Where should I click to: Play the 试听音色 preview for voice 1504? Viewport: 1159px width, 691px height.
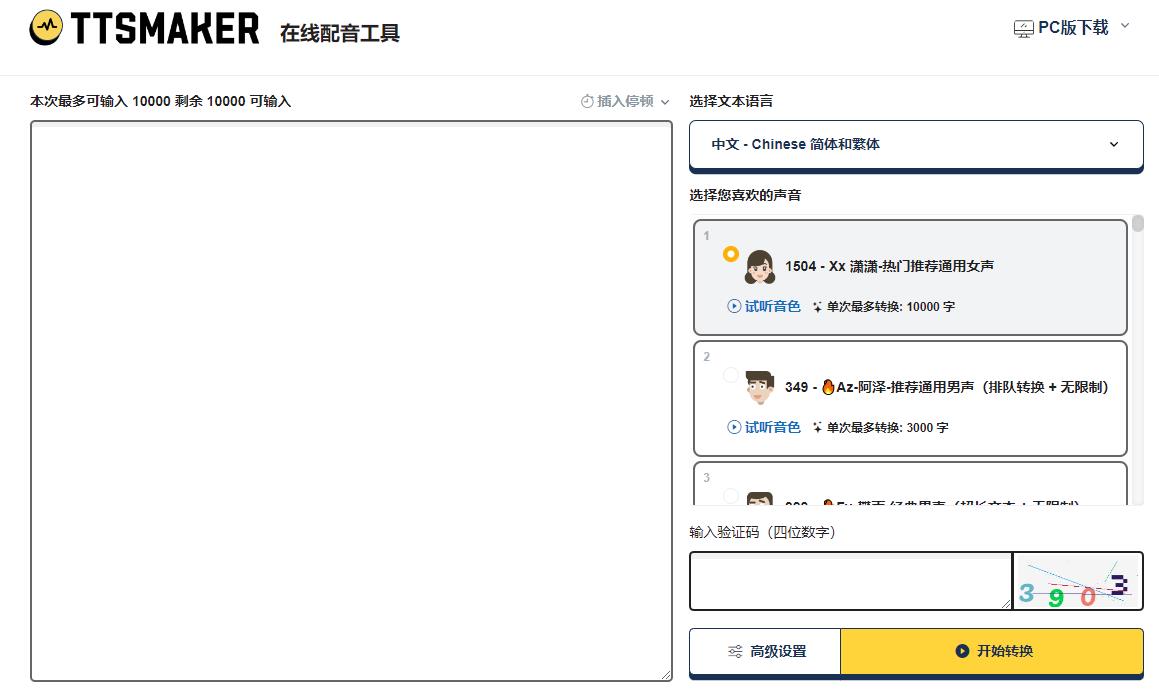tap(764, 307)
